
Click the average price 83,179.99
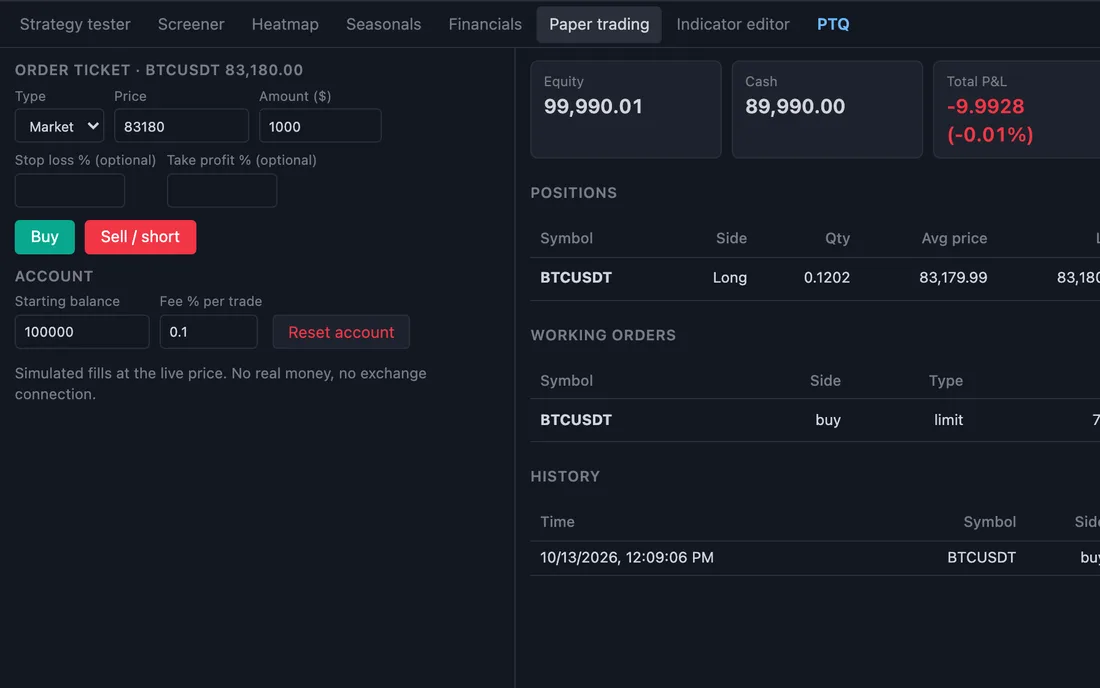[953, 278]
